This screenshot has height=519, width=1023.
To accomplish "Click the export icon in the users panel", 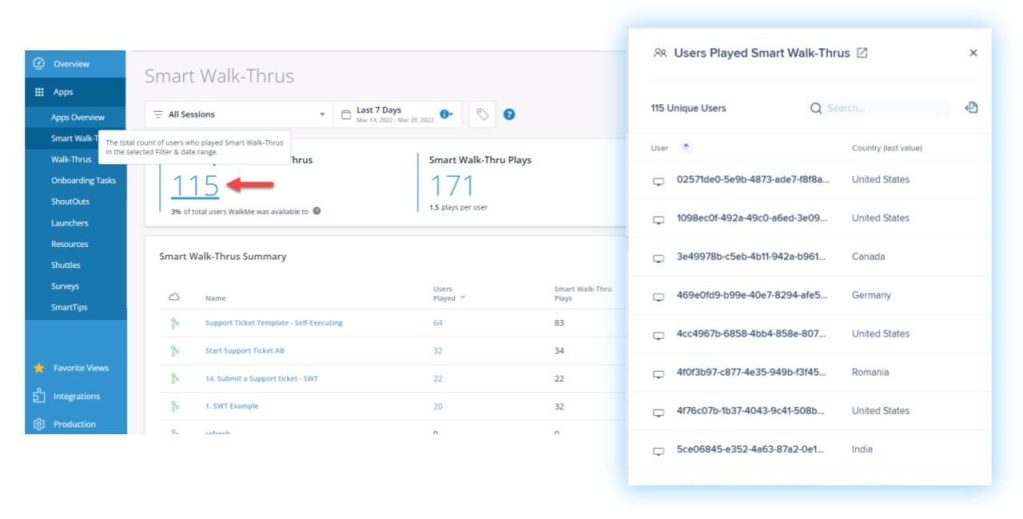I will click(x=971, y=108).
